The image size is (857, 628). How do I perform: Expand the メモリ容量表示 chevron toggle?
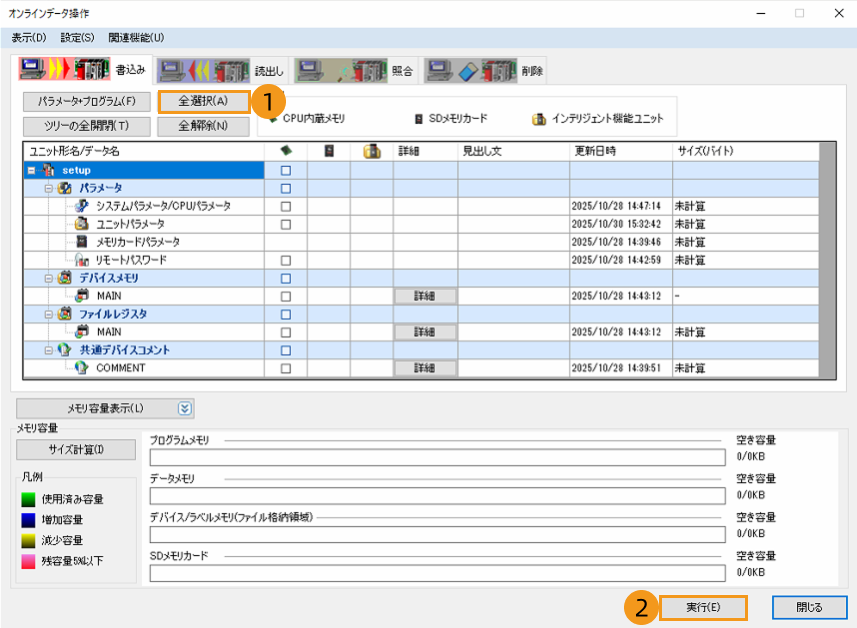point(184,408)
